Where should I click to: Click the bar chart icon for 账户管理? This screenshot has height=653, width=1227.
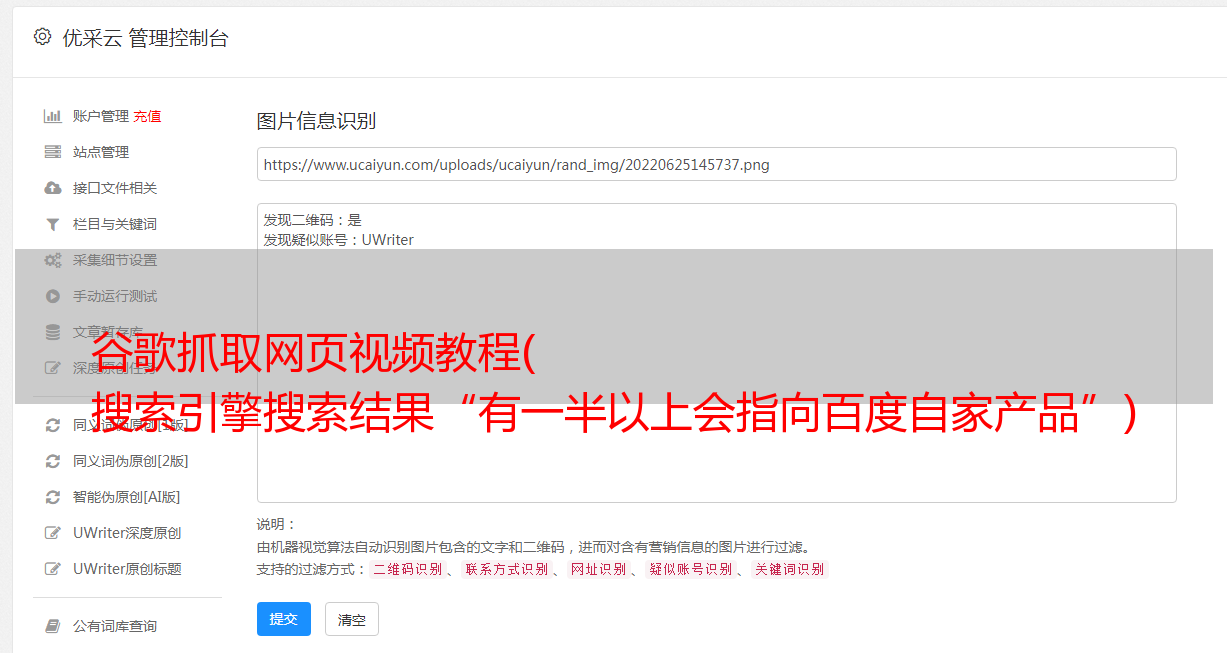53,116
